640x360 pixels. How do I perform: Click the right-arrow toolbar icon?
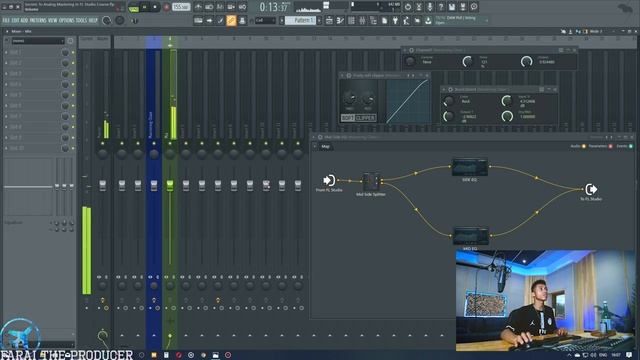(209, 20)
